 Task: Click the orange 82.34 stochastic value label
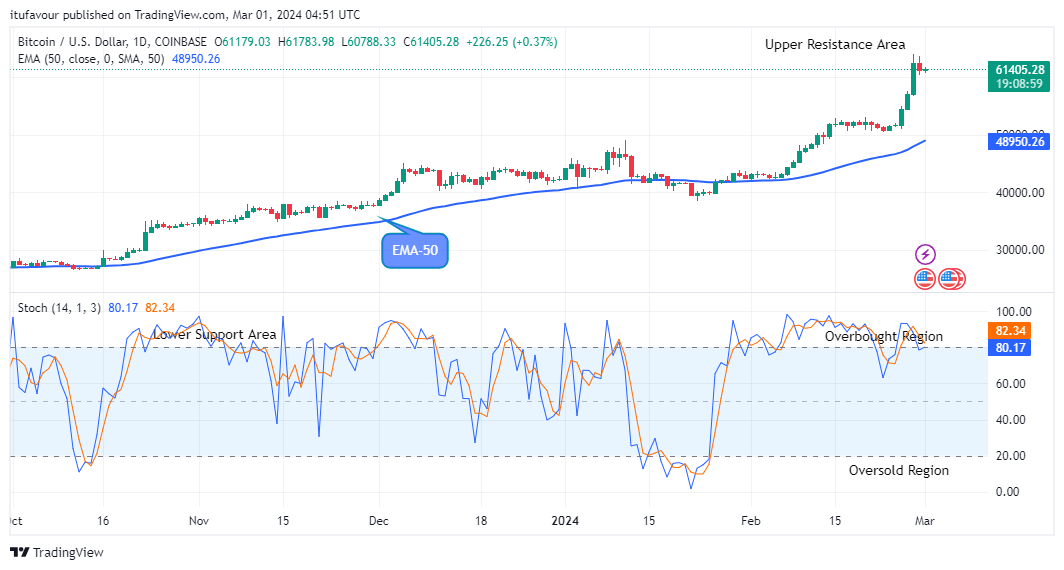[x=1020, y=330]
